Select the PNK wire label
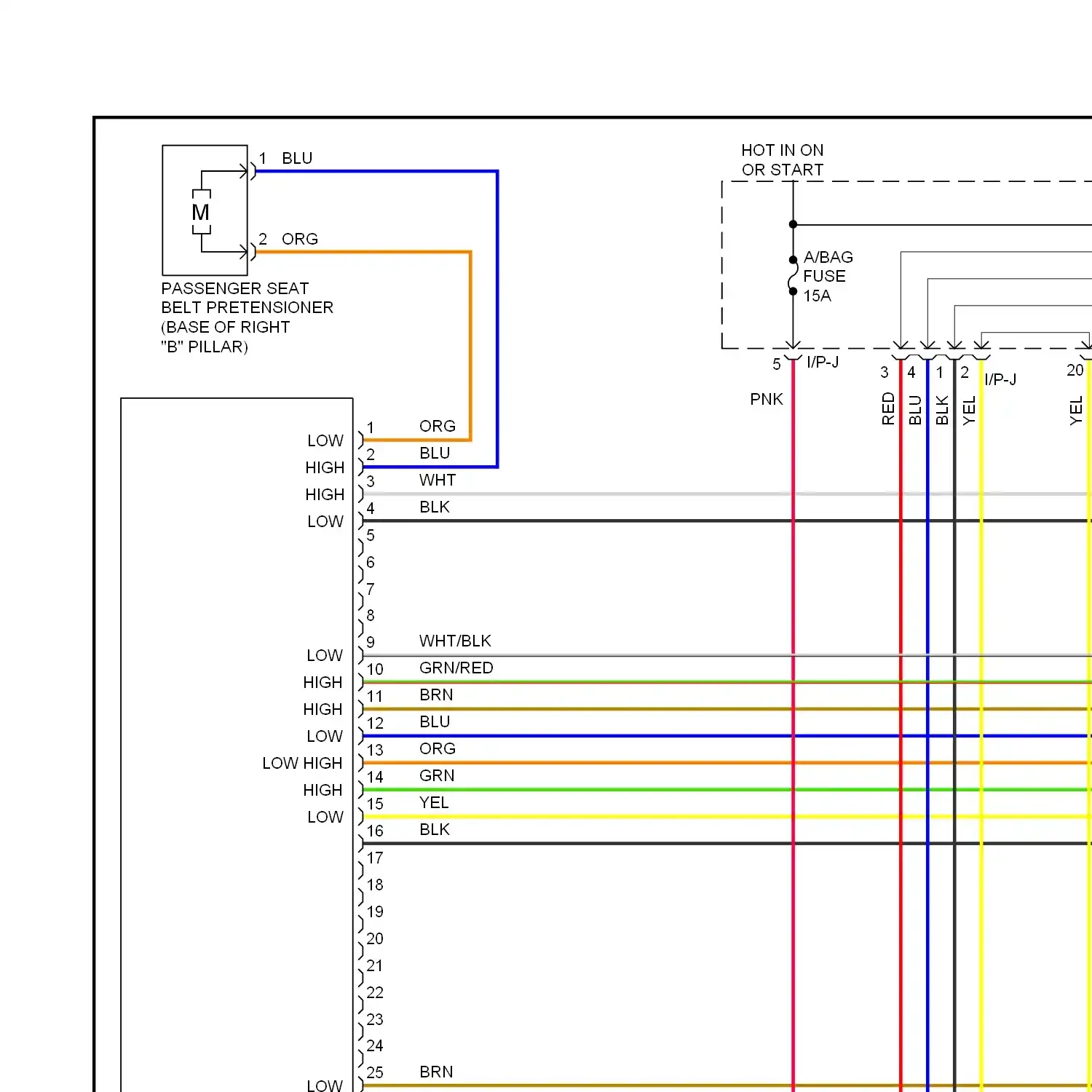 pos(766,399)
